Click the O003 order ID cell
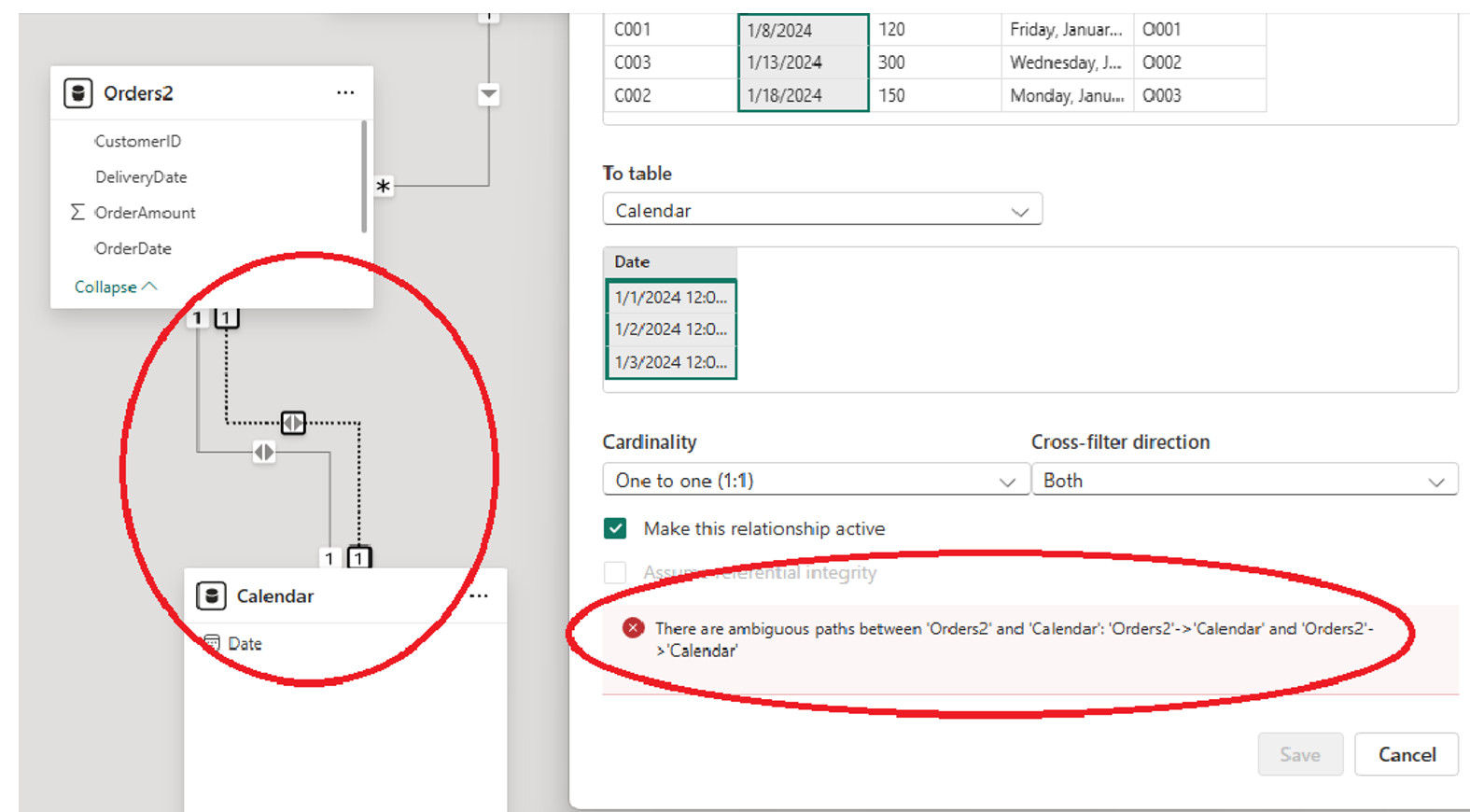1470x812 pixels. click(1200, 95)
